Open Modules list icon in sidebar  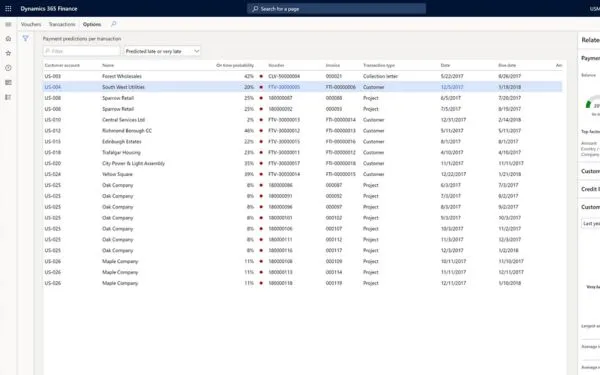pos(8,97)
